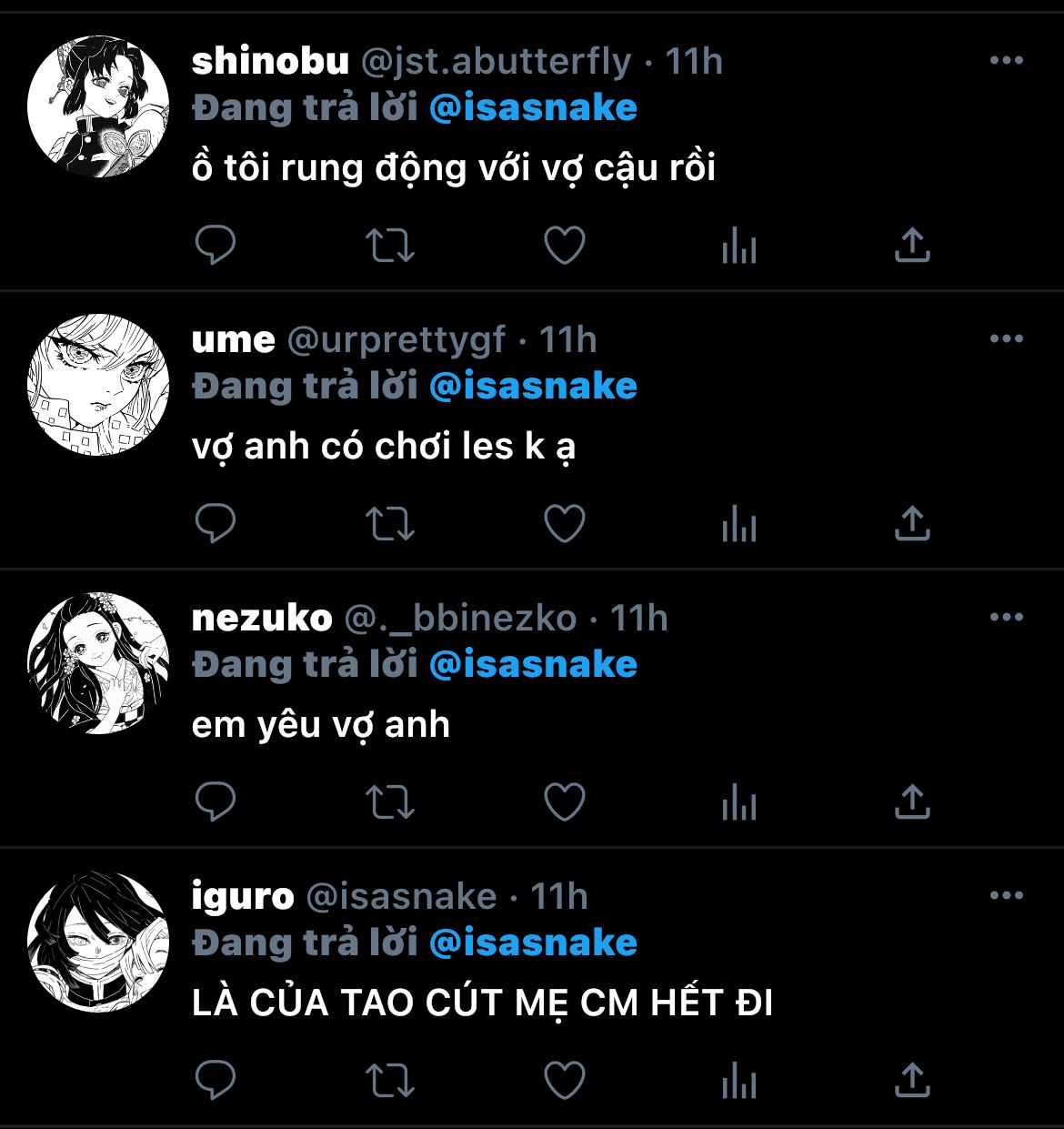Screen dimensions: 1064x1129
Task: Like iguro's tweet
Action: (x=564, y=1081)
